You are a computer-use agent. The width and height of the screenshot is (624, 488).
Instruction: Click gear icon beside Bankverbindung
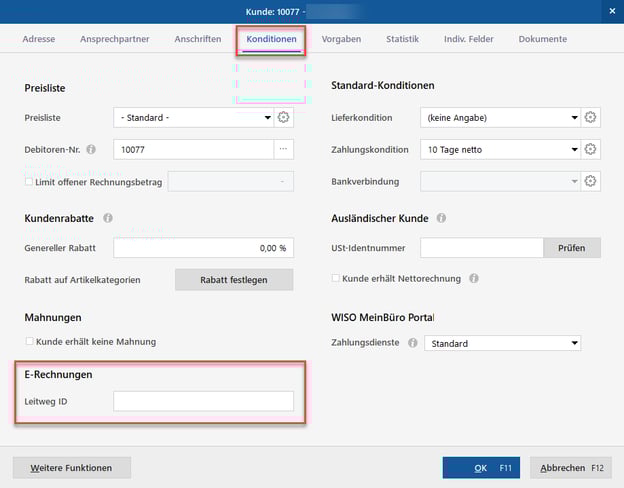click(x=591, y=181)
